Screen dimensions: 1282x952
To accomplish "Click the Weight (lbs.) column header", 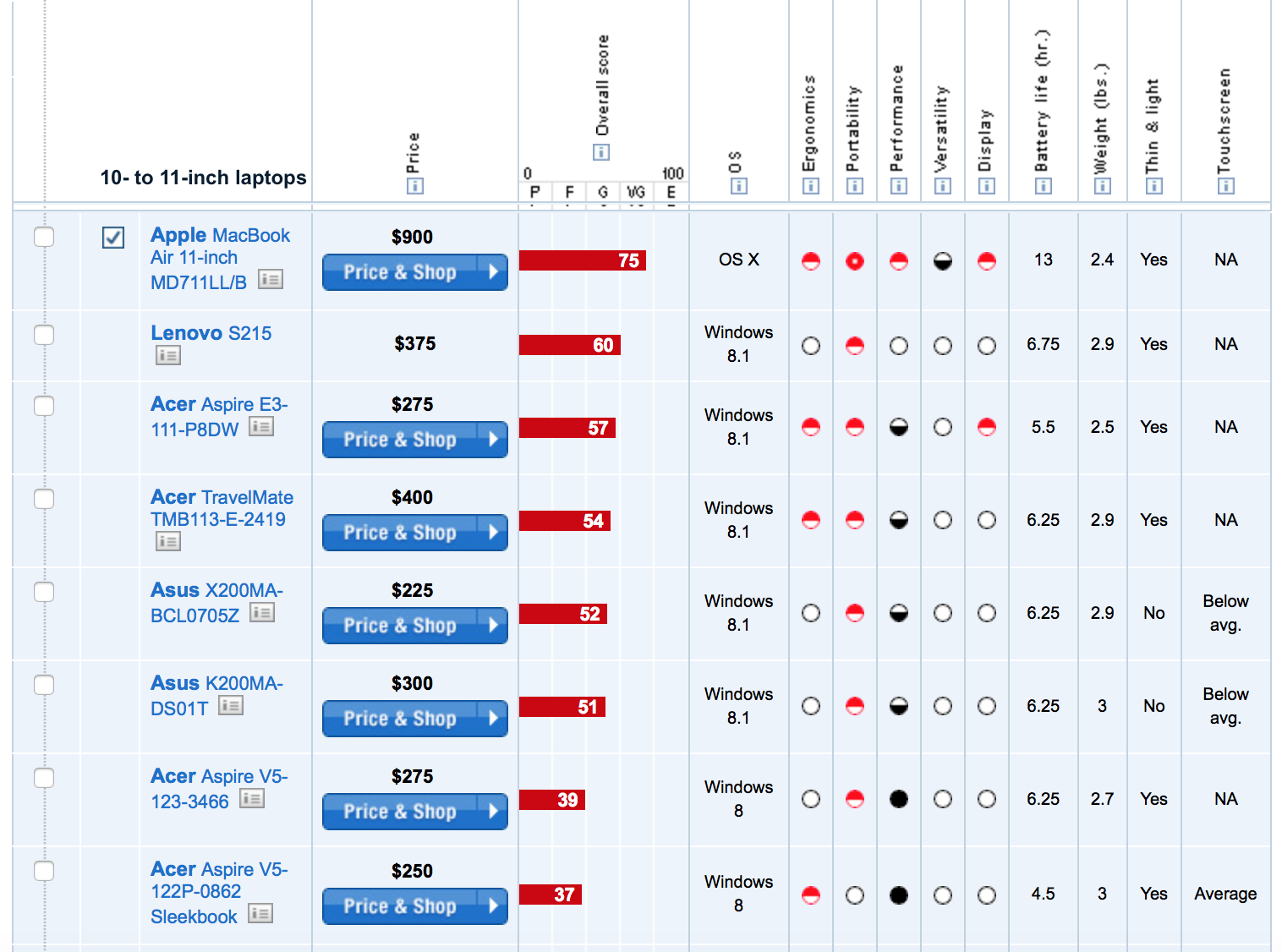I will point(1101,118).
